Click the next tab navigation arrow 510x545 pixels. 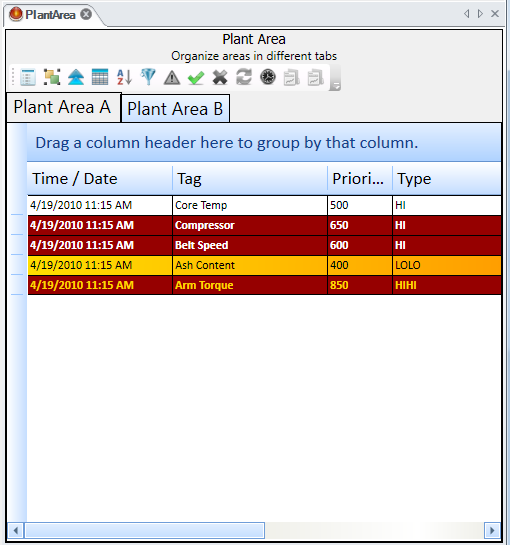[480, 14]
